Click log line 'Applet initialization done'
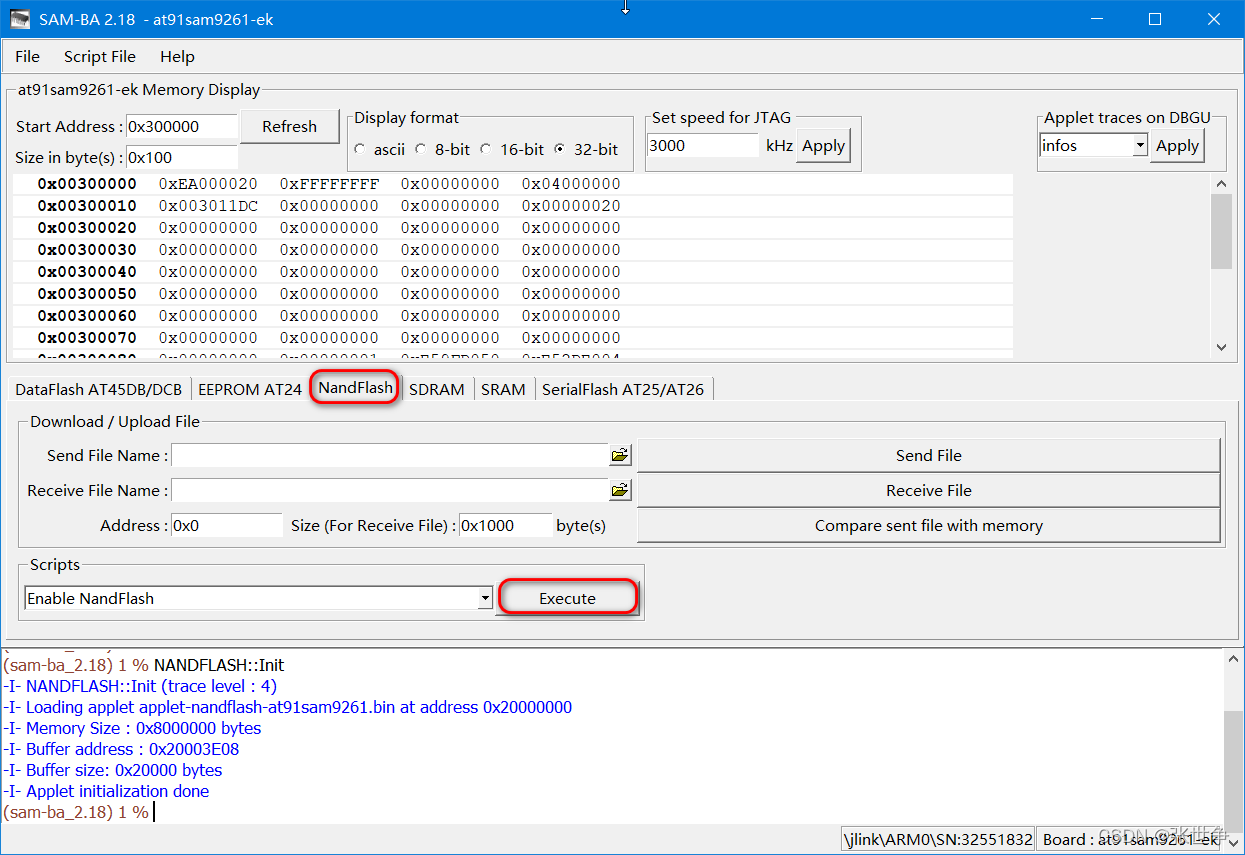 click(x=106, y=791)
